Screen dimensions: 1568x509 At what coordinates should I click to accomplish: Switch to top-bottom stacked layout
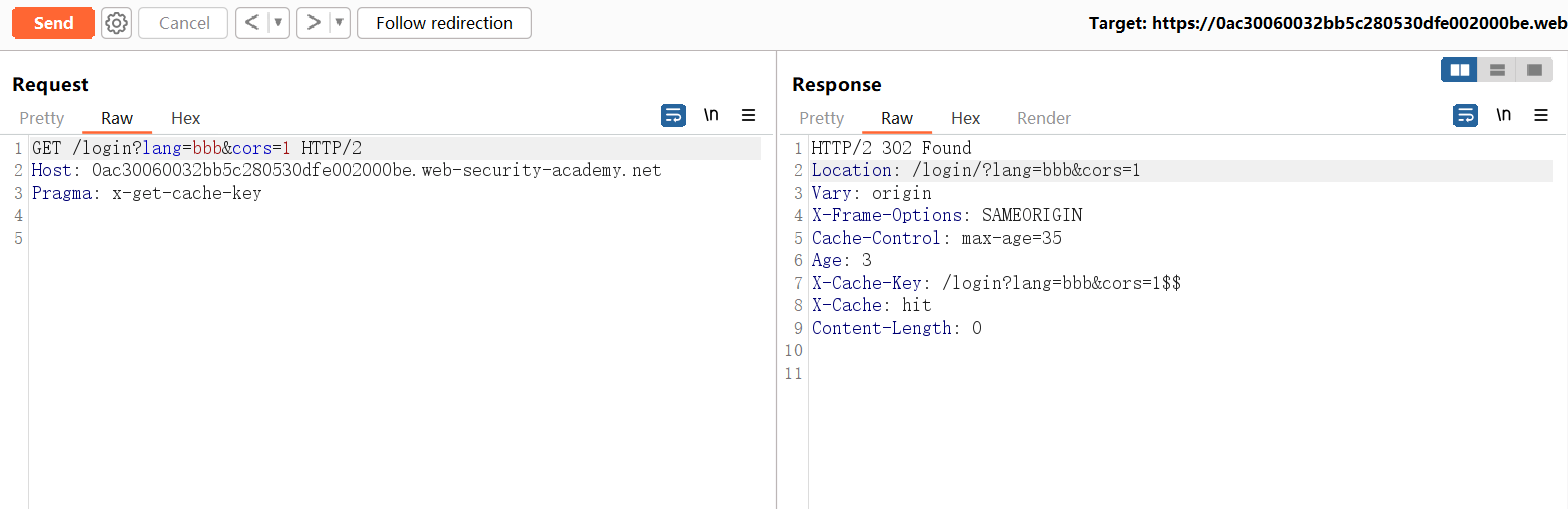point(1497,70)
